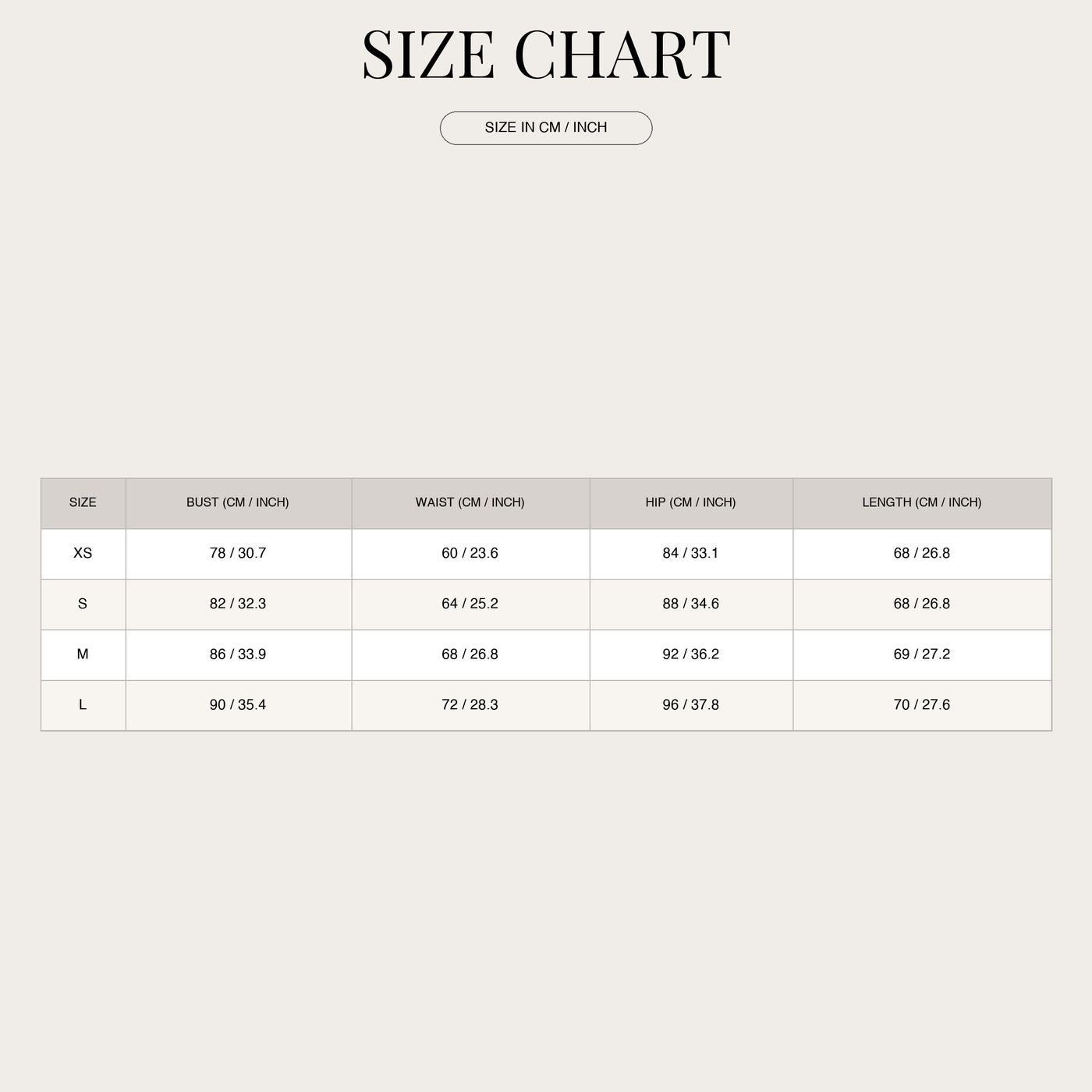The height and width of the screenshot is (1092, 1092).
Task: Click waist value 64 / 25.2
Action: pos(470,604)
